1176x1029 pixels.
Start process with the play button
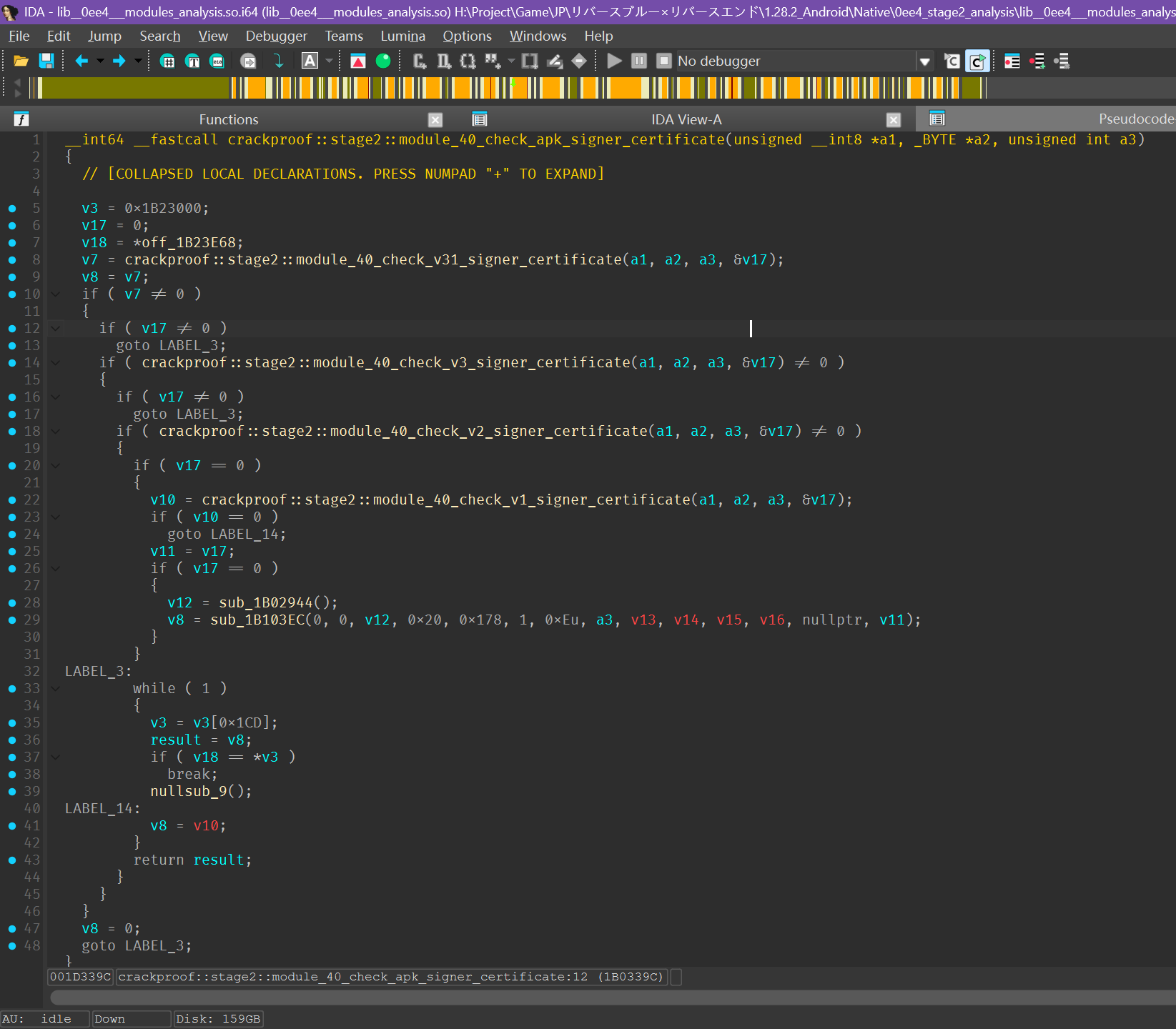(x=614, y=61)
